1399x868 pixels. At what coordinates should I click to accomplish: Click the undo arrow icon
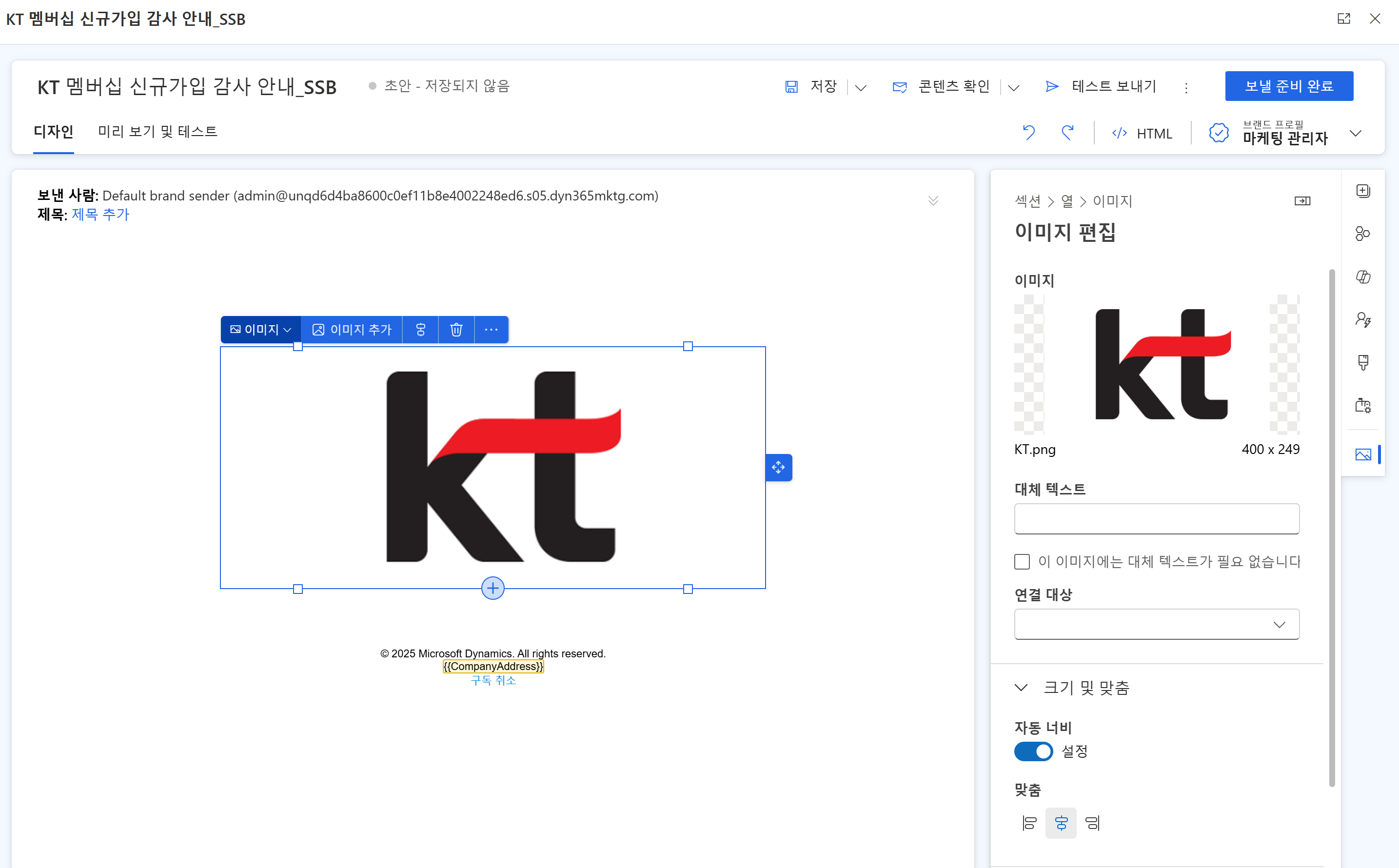coord(1028,133)
